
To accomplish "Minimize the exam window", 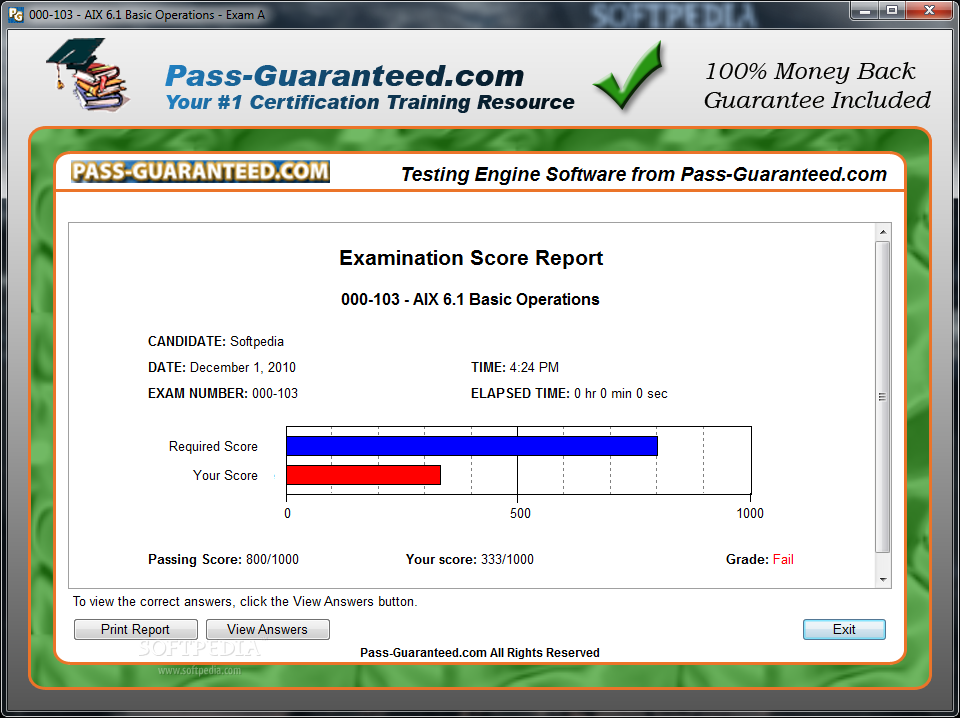I will pos(865,10).
